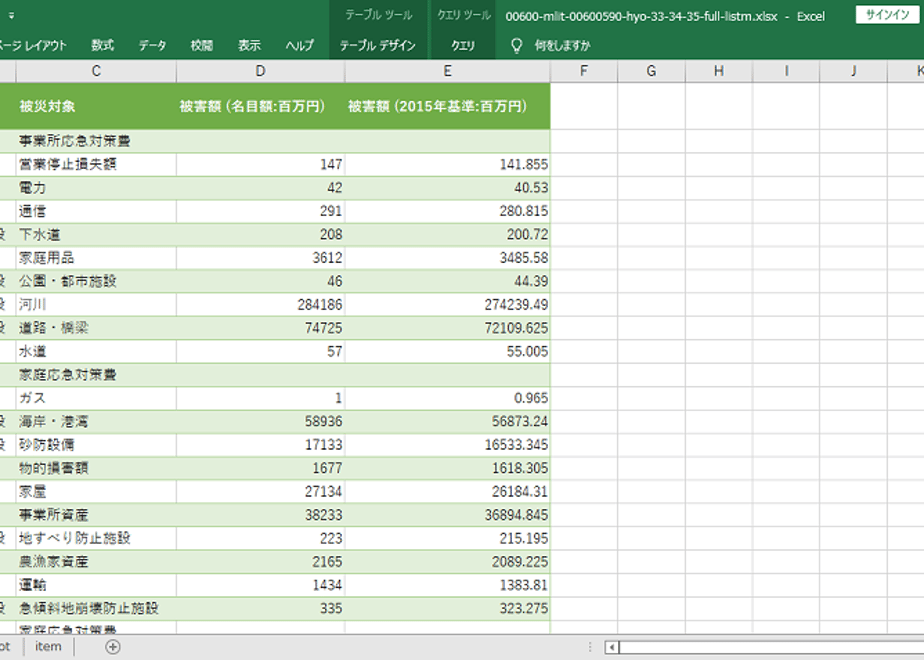Select the 公園・都市施設 cell

tap(96, 282)
